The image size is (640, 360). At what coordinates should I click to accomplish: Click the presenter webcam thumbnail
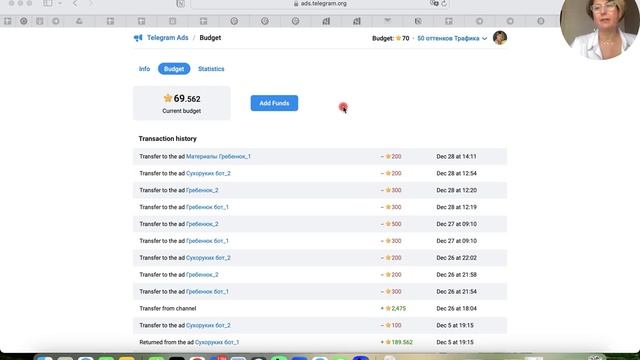[x=599, y=29]
